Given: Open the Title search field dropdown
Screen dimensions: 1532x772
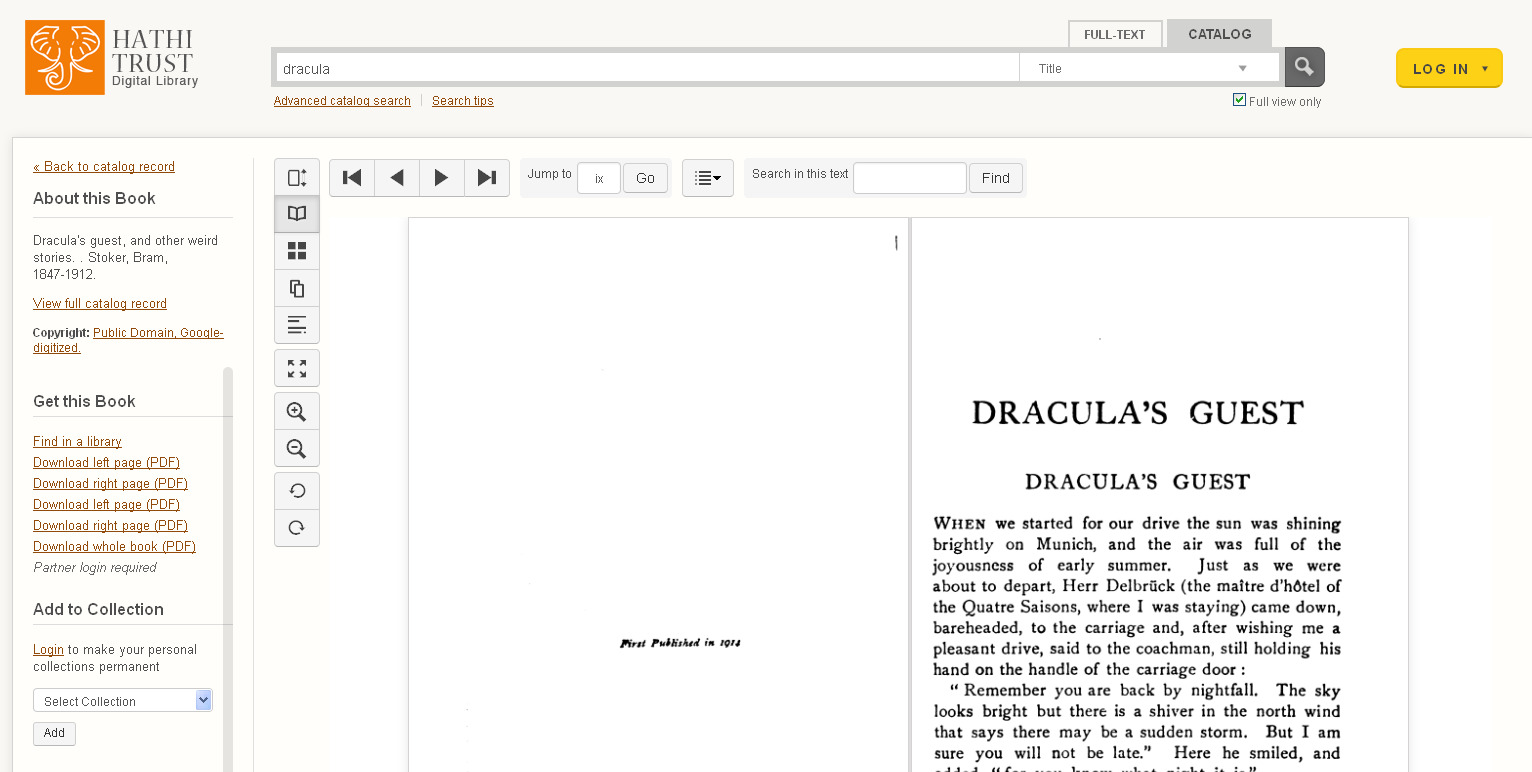Looking at the screenshot, I should tap(1148, 68).
